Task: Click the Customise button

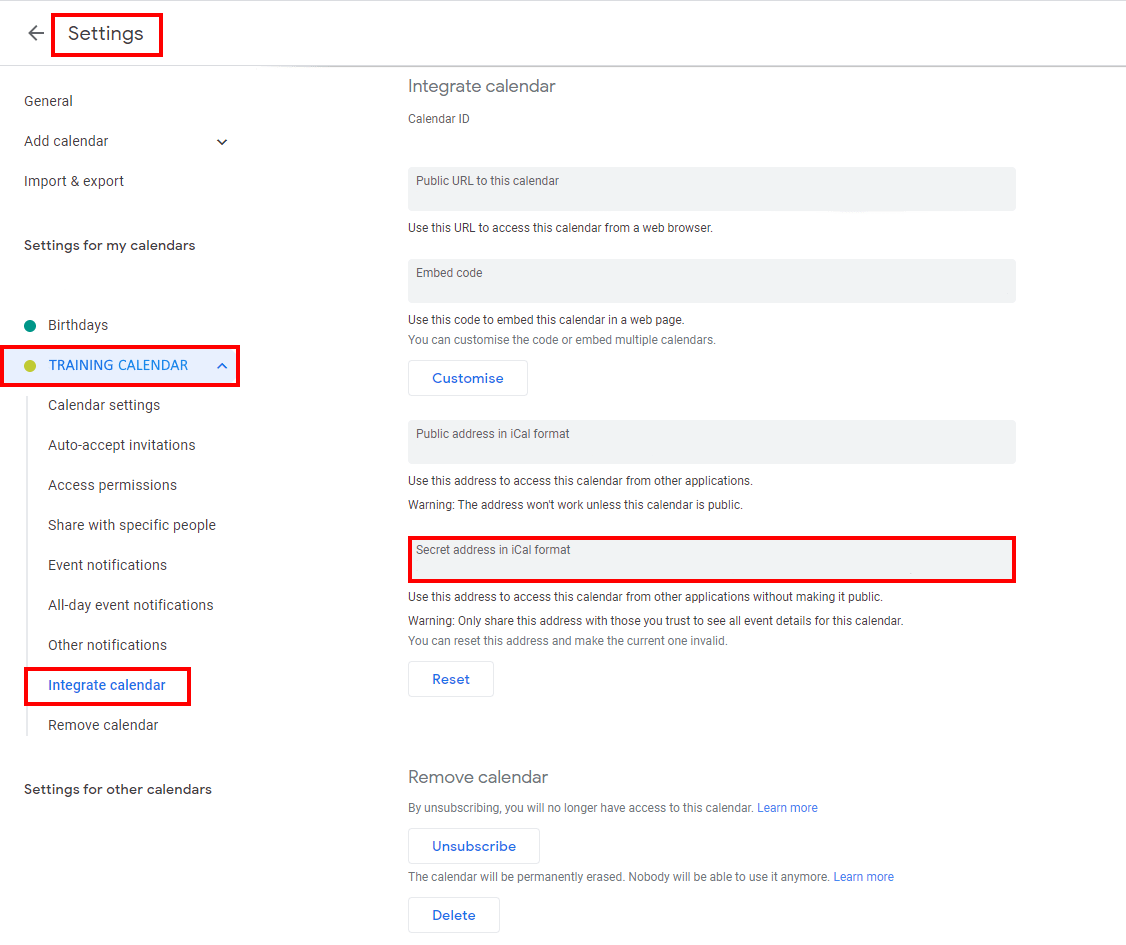Action: (467, 378)
